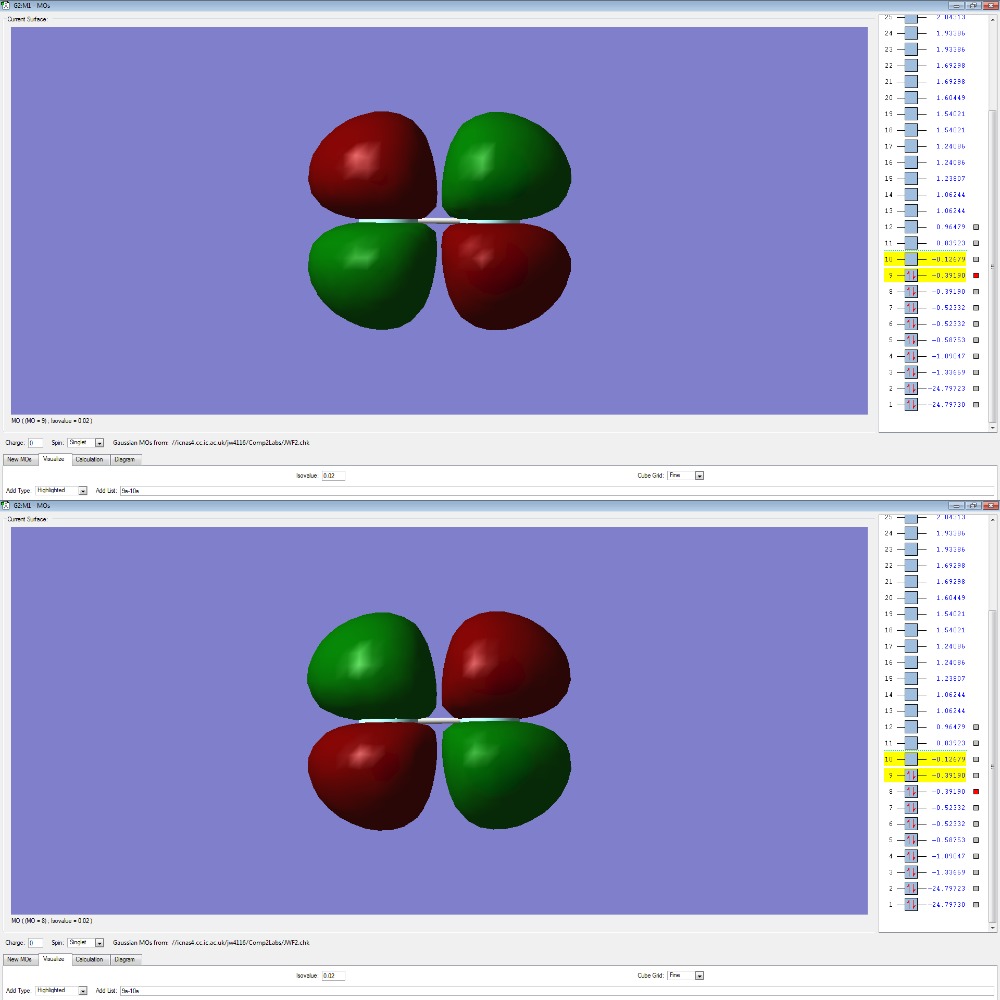Select highlighted orbital 10 box in MO = 8 window

[911, 760]
